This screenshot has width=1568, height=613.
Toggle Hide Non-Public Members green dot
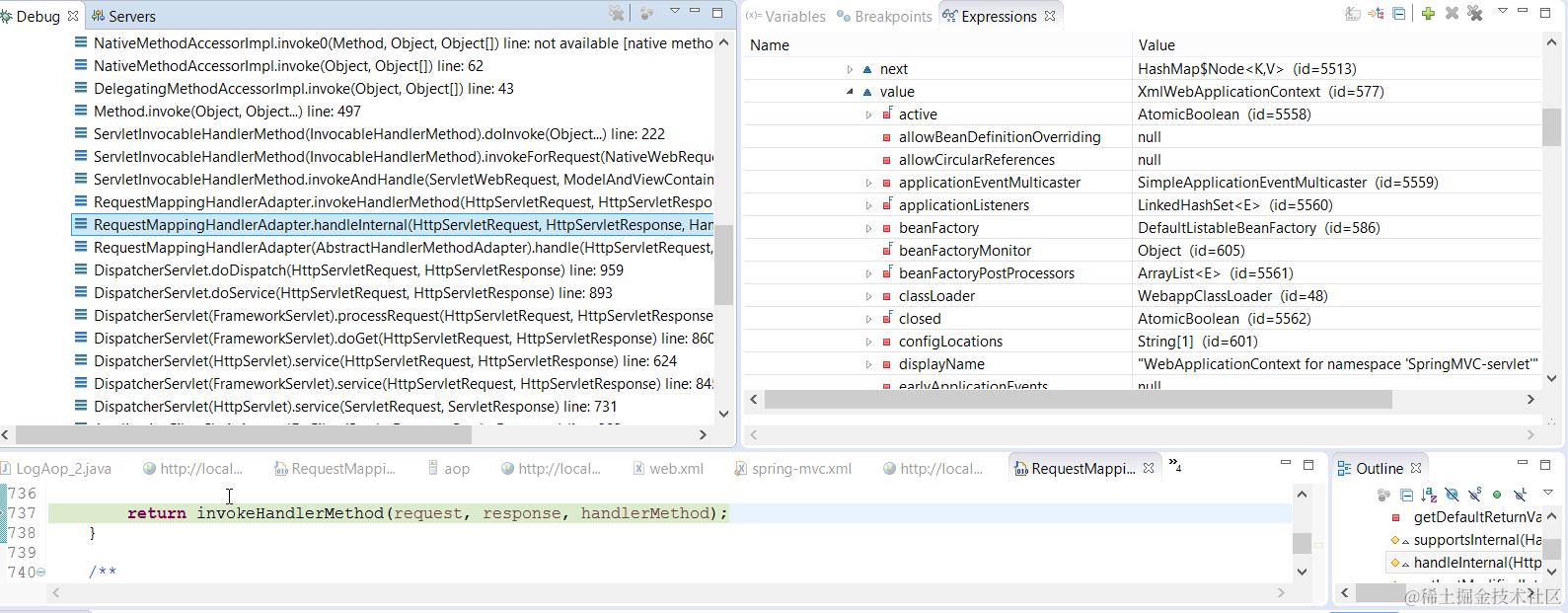[x=1497, y=495]
